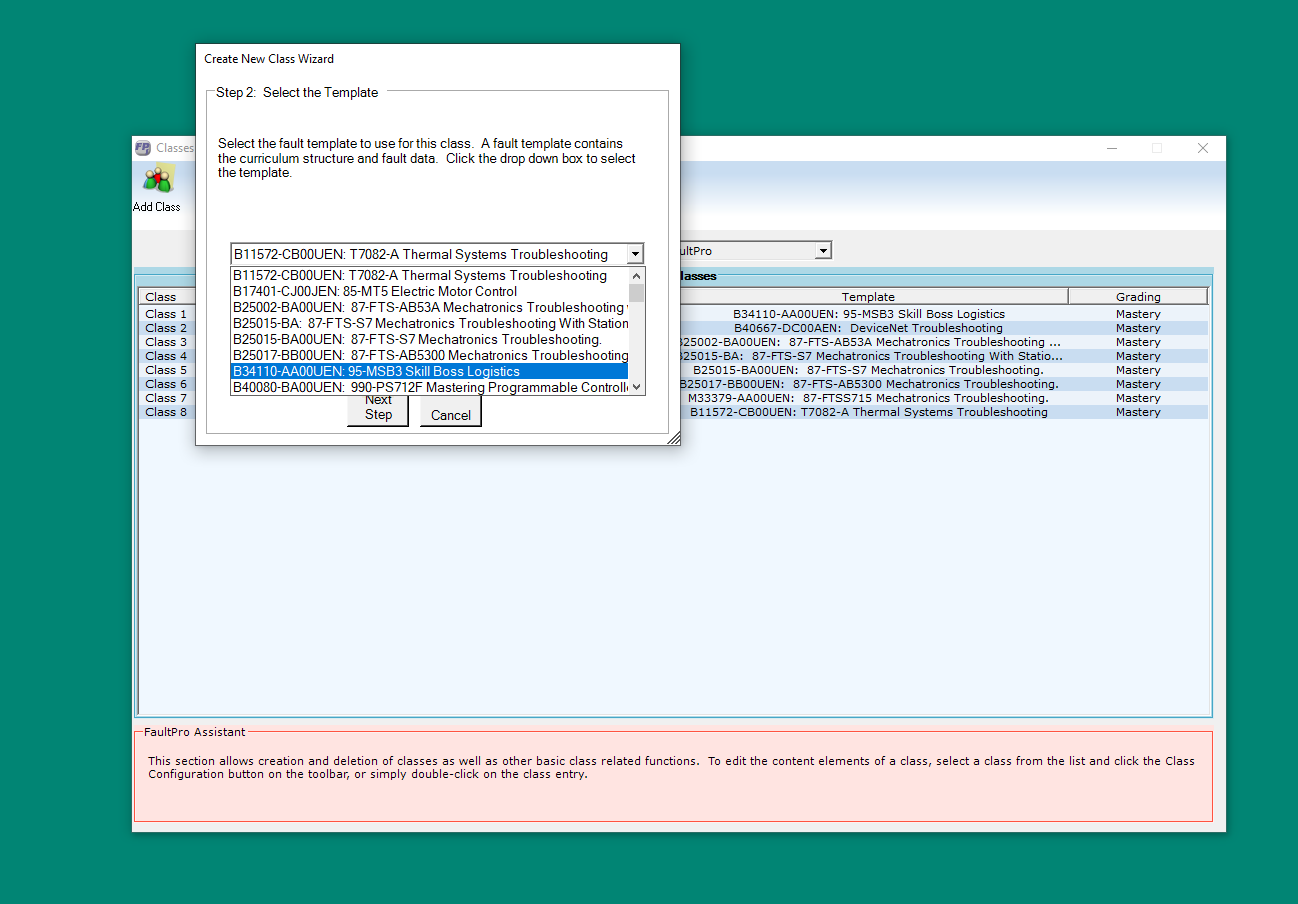Click dropdown list scrollbar down arrow
This screenshot has height=904, width=1298.
(636, 387)
